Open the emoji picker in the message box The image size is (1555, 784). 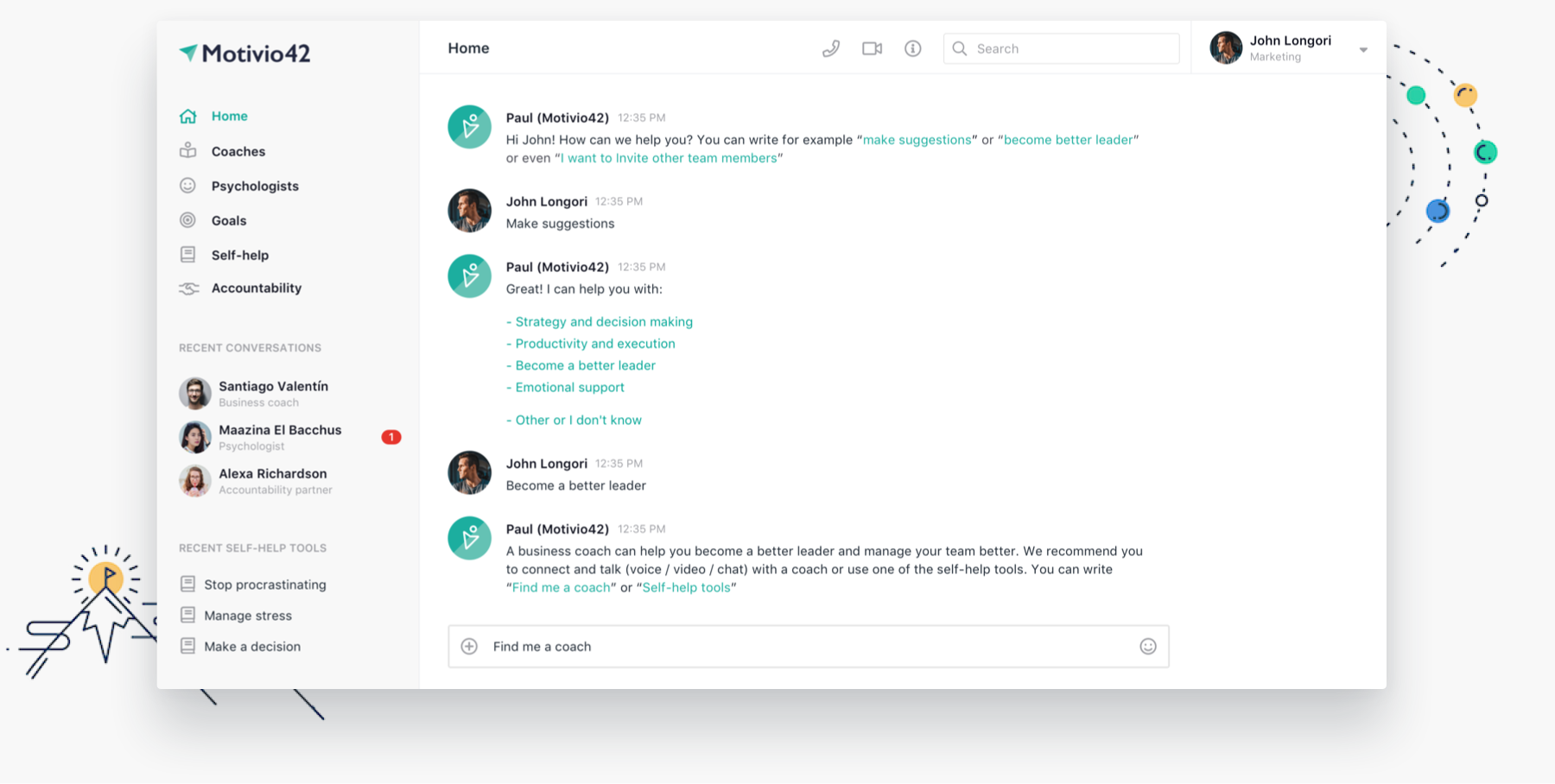coord(1147,646)
